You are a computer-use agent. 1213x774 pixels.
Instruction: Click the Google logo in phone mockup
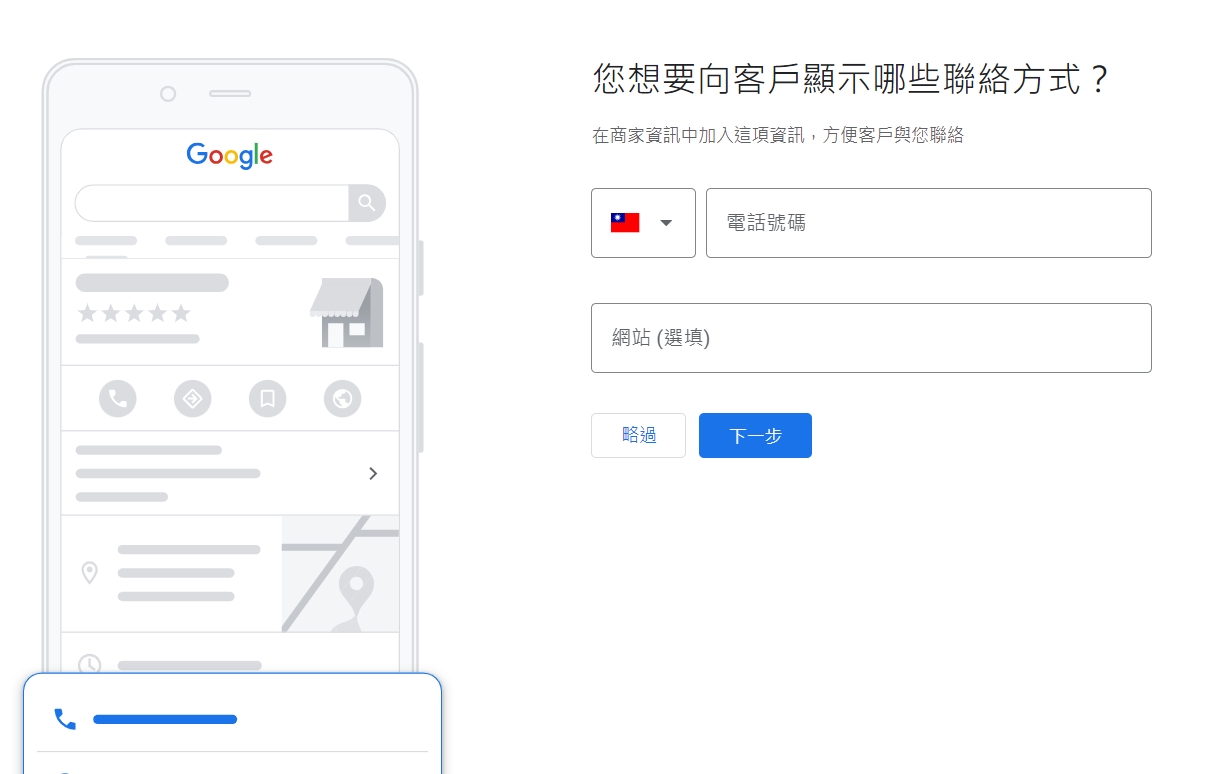pos(230,155)
